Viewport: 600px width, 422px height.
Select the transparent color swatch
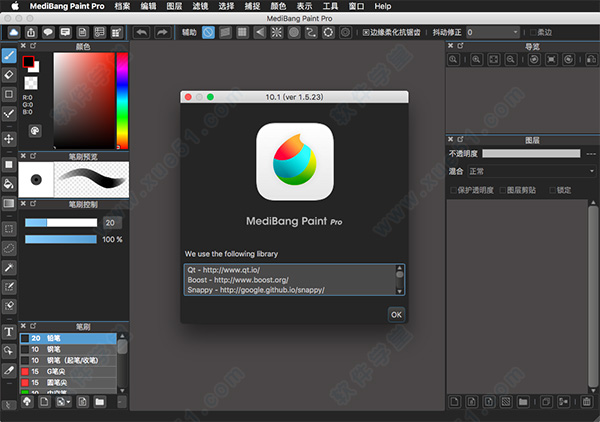(x=31, y=83)
